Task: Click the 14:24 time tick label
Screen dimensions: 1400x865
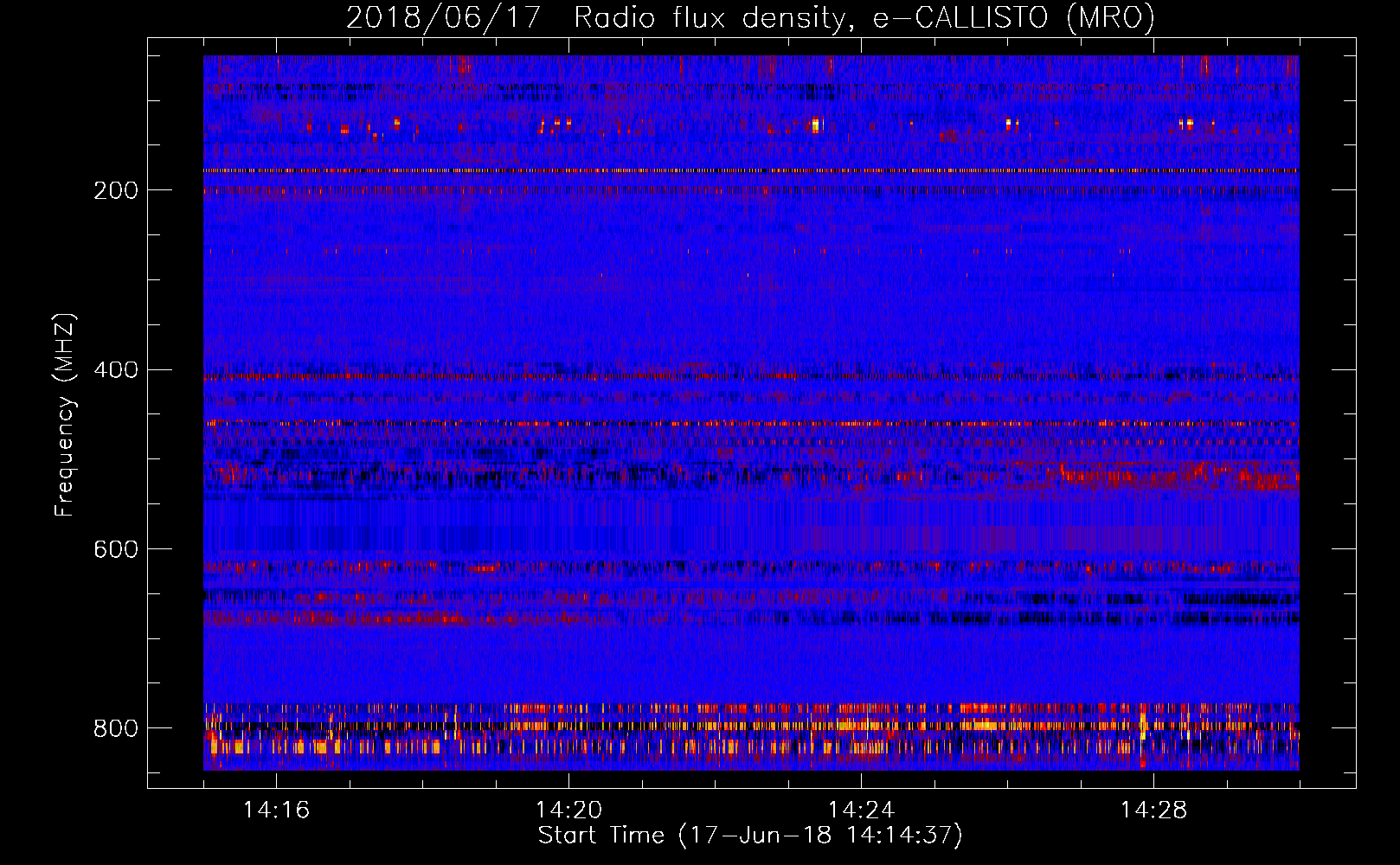Action: 861,810
